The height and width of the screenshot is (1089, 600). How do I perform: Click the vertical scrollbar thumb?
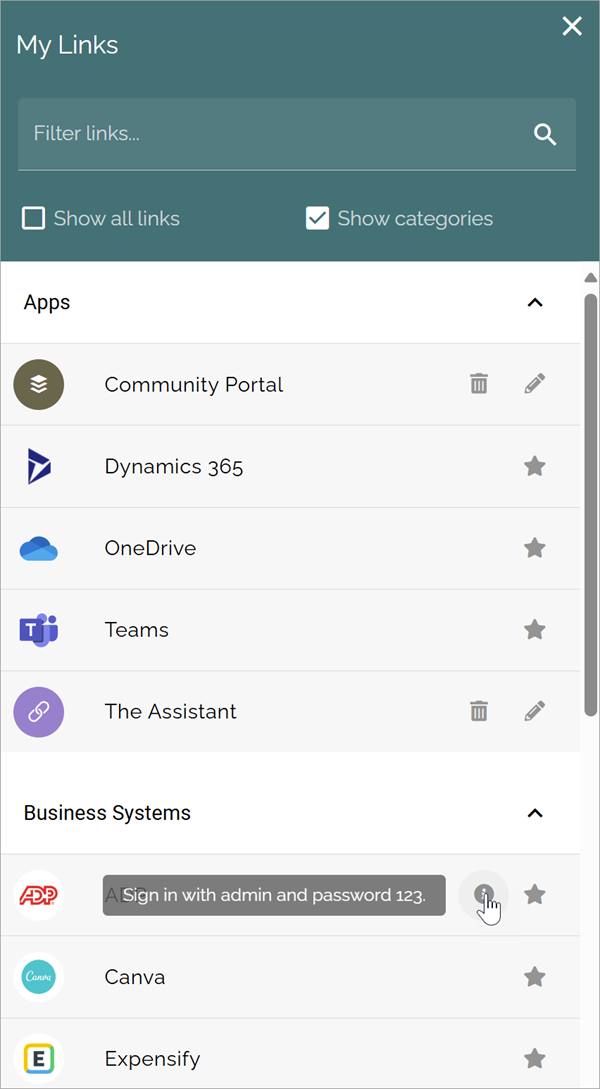pos(590,504)
